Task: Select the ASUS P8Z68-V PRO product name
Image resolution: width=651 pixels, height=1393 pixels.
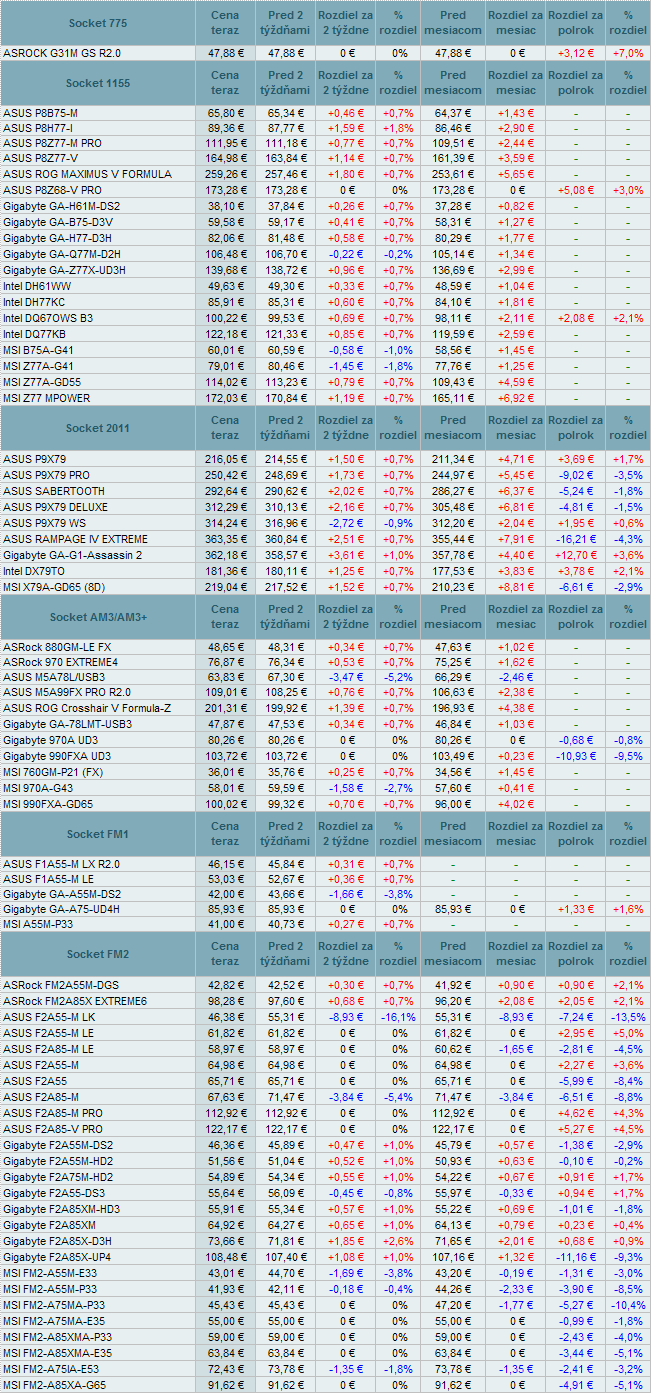Action: pos(53,189)
